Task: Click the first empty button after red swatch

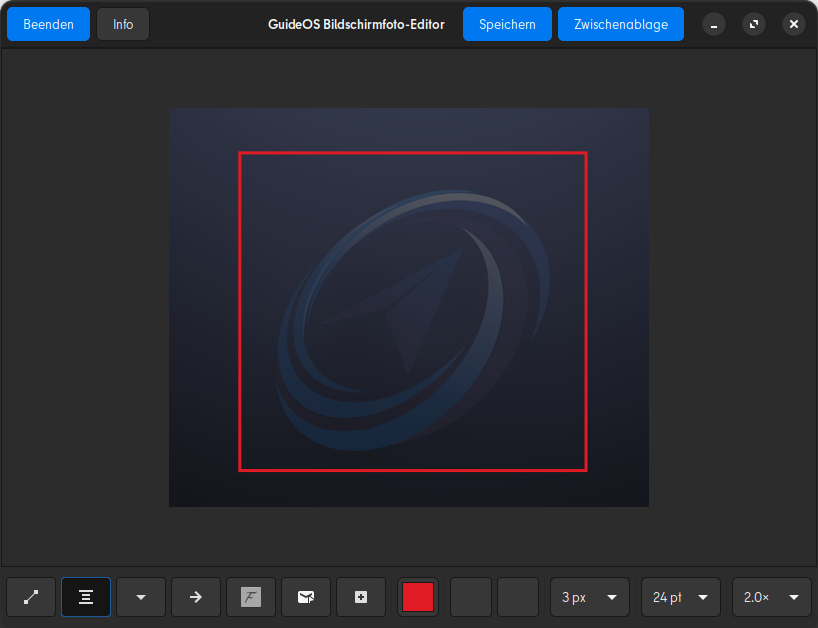Action: coord(471,597)
